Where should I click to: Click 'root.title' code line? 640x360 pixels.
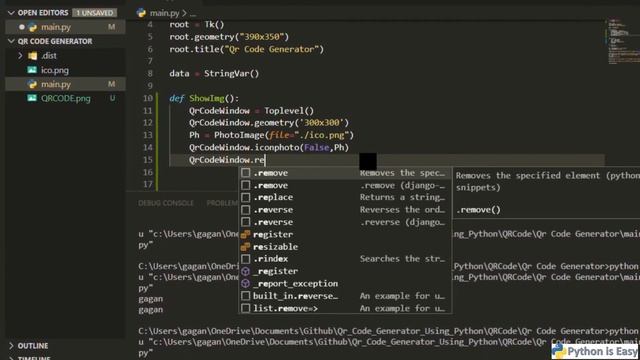pyautogui.click(x=247, y=49)
